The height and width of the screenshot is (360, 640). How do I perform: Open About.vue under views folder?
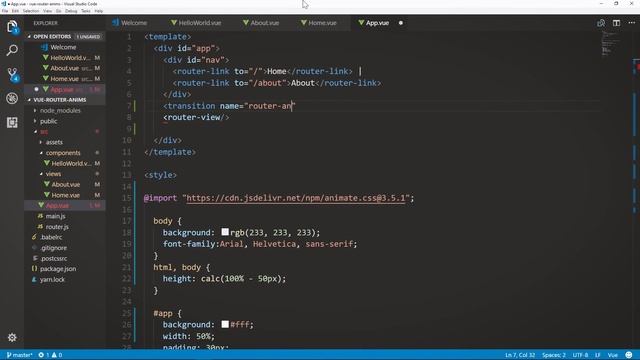(65, 185)
